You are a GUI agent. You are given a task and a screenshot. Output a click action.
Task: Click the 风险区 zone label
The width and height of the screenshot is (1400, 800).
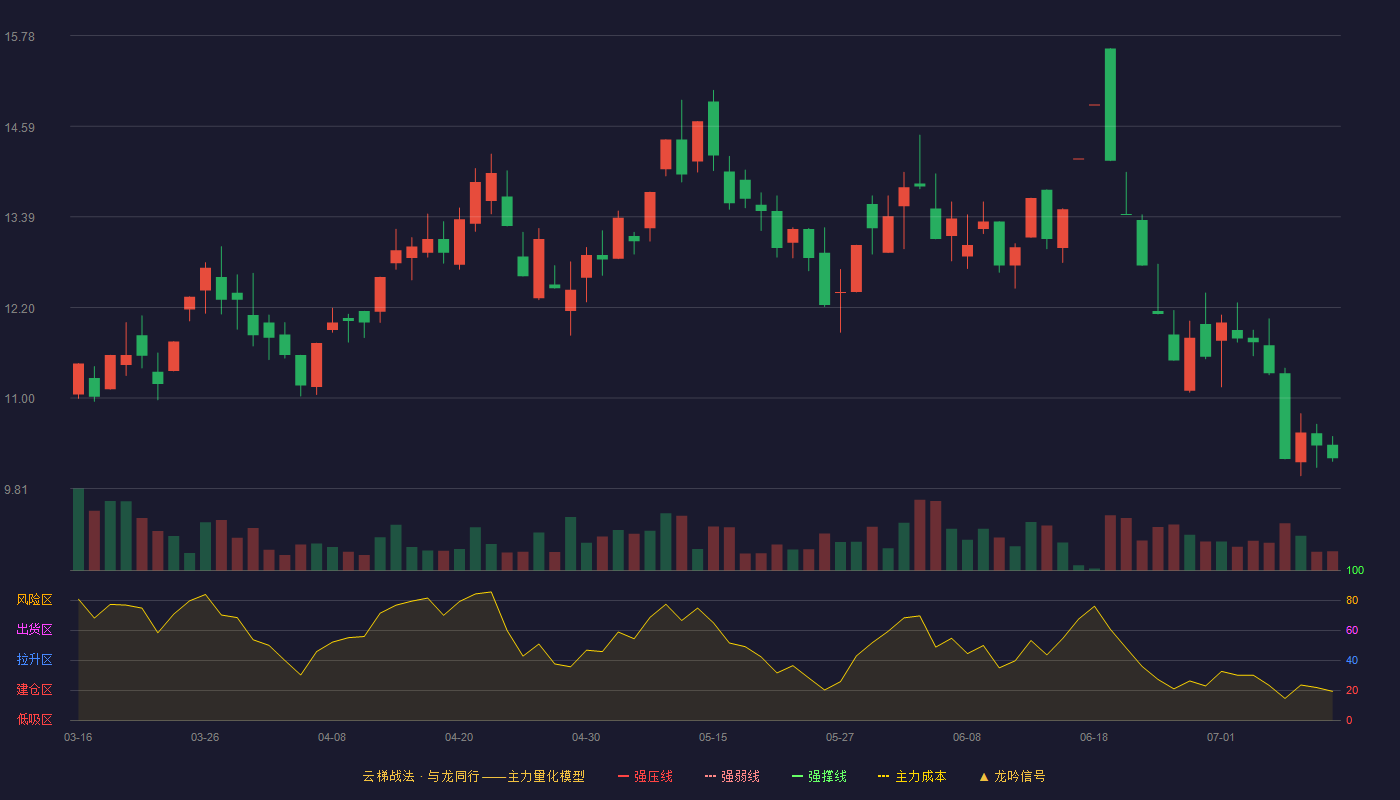tap(34, 600)
